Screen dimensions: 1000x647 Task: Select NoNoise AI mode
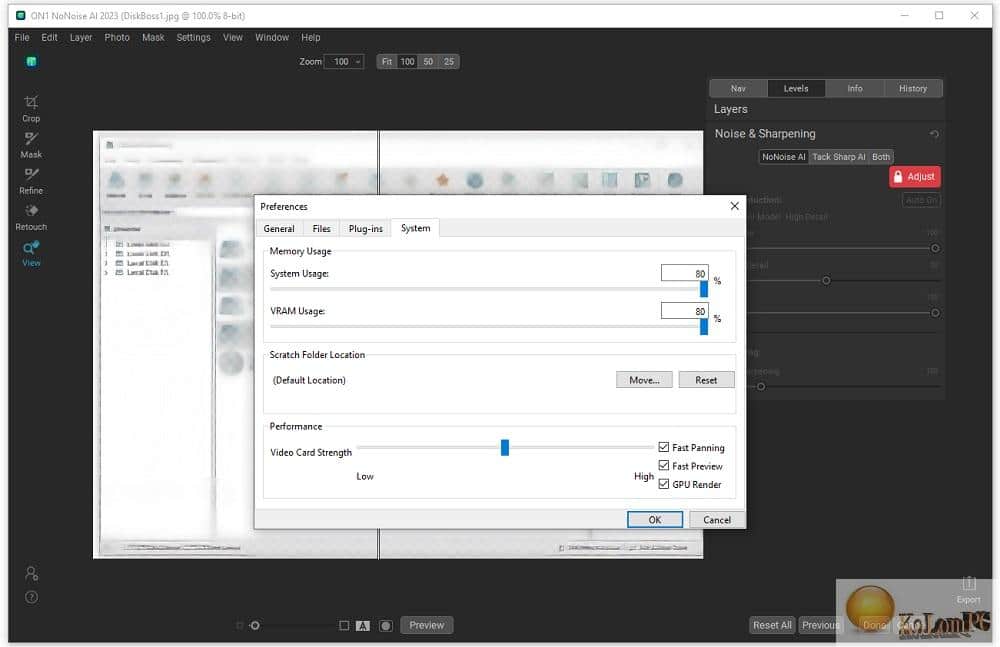[x=784, y=157]
